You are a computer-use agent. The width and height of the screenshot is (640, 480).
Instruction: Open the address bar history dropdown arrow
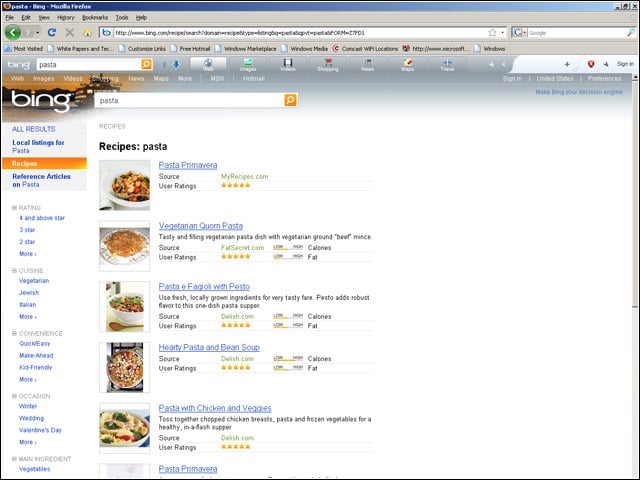click(503, 32)
